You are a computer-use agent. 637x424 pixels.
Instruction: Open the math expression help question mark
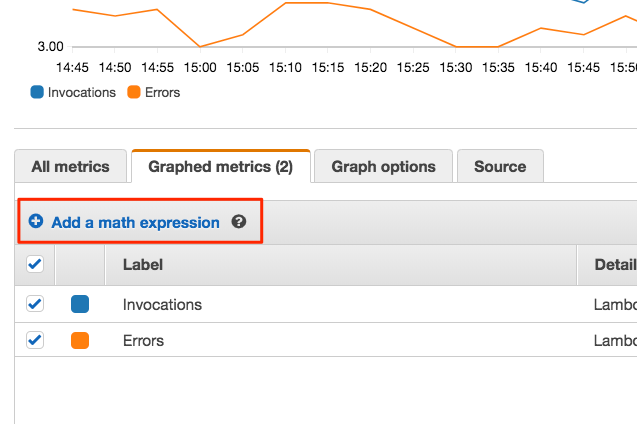(x=239, y=222)
